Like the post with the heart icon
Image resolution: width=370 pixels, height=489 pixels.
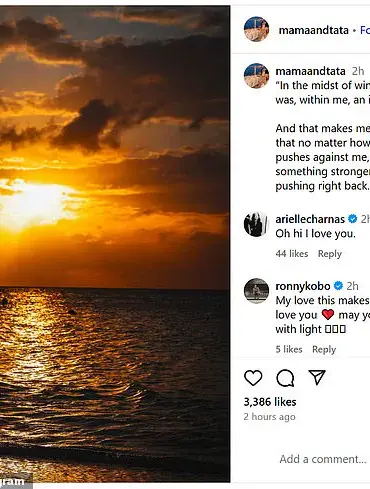[x=253, y=378]
